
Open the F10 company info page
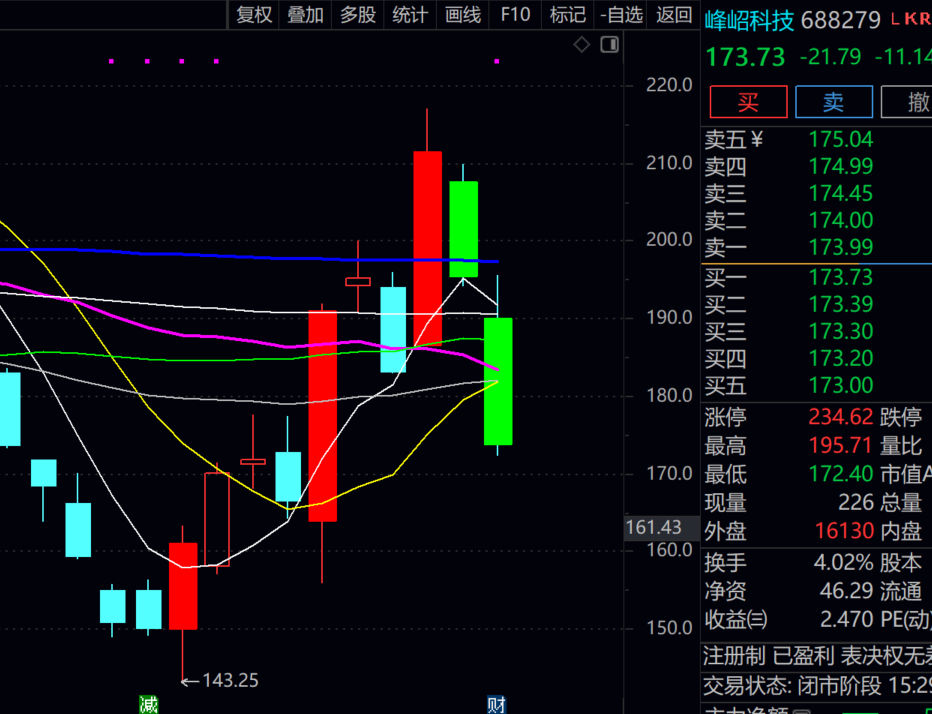pos(515,14)
